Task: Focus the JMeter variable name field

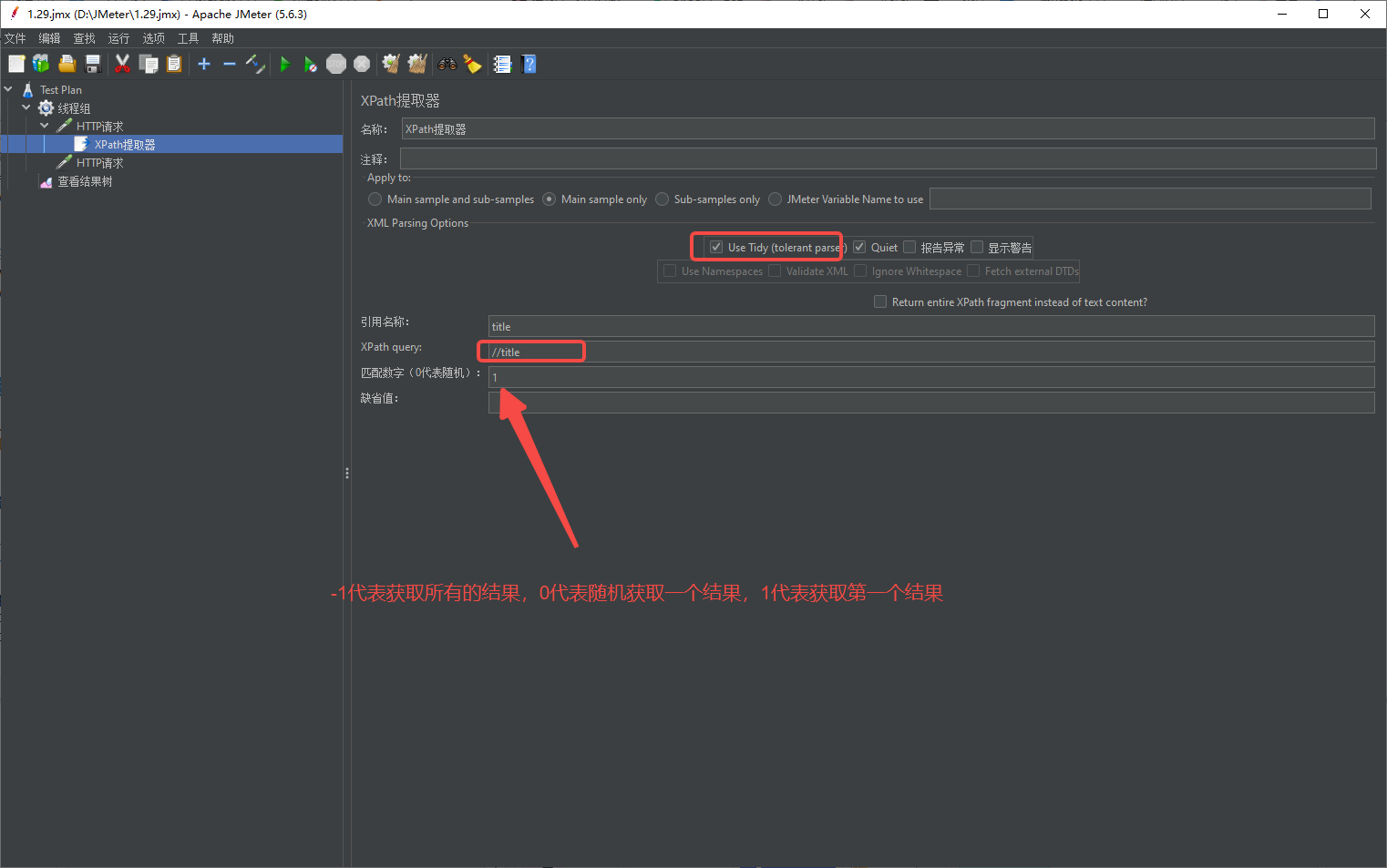Action: [x=1150, y=199]
